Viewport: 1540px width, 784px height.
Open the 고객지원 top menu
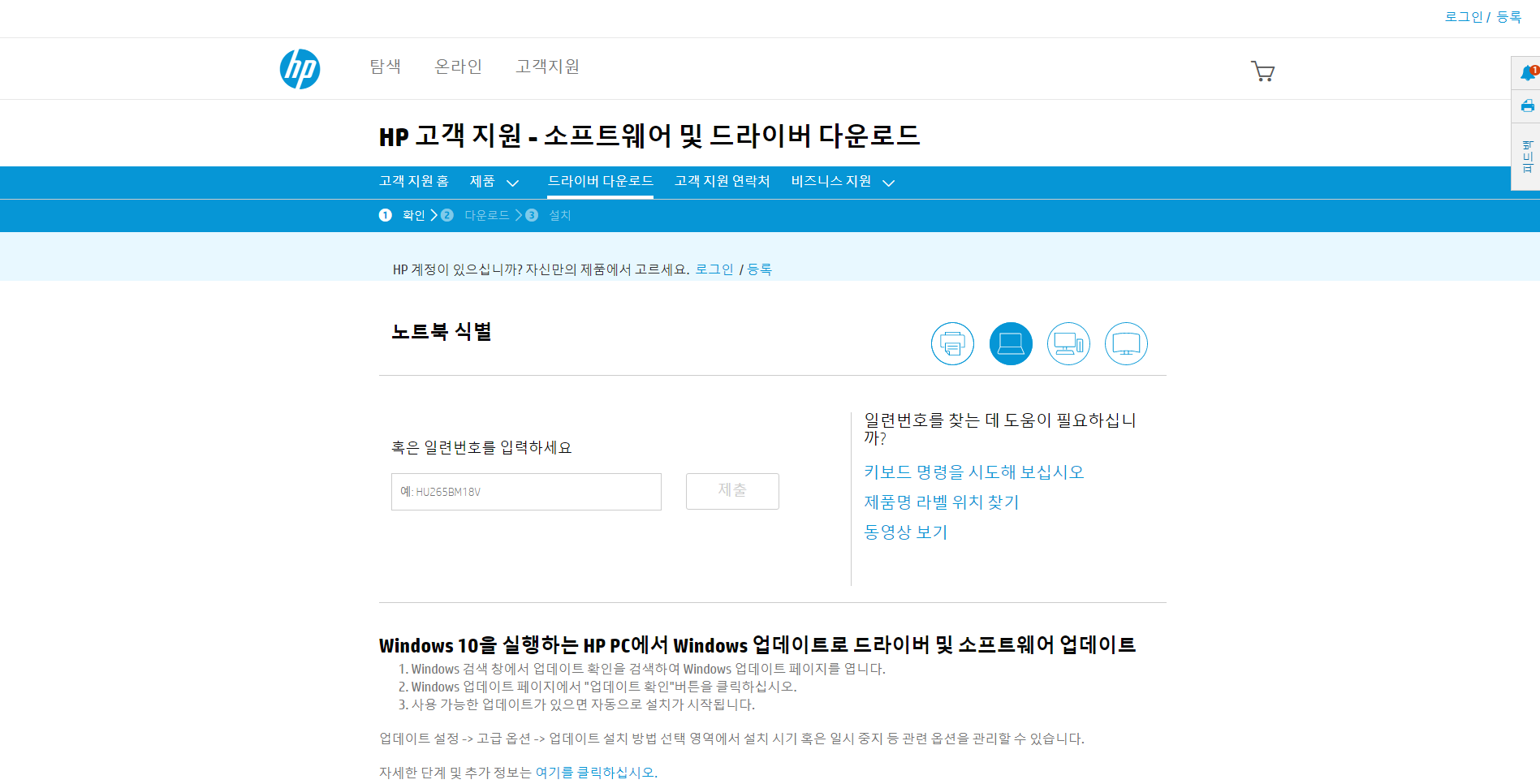click(x=548, y=67)
